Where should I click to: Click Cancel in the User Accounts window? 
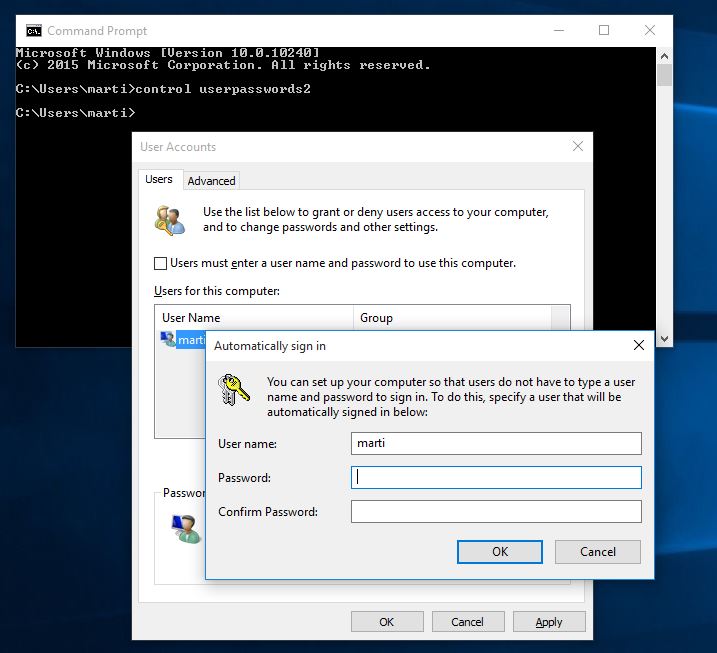(x=468, y=622)
